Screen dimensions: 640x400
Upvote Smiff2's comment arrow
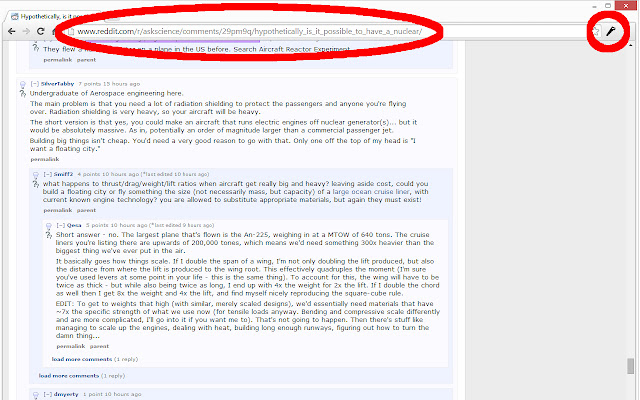(36, 175)
